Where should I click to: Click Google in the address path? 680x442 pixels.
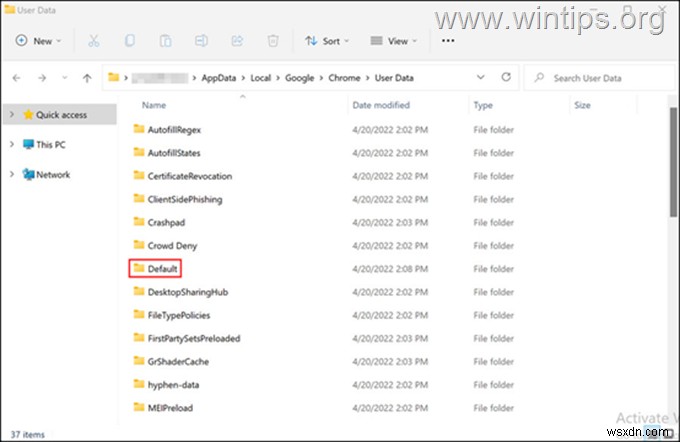click(299, 78)
